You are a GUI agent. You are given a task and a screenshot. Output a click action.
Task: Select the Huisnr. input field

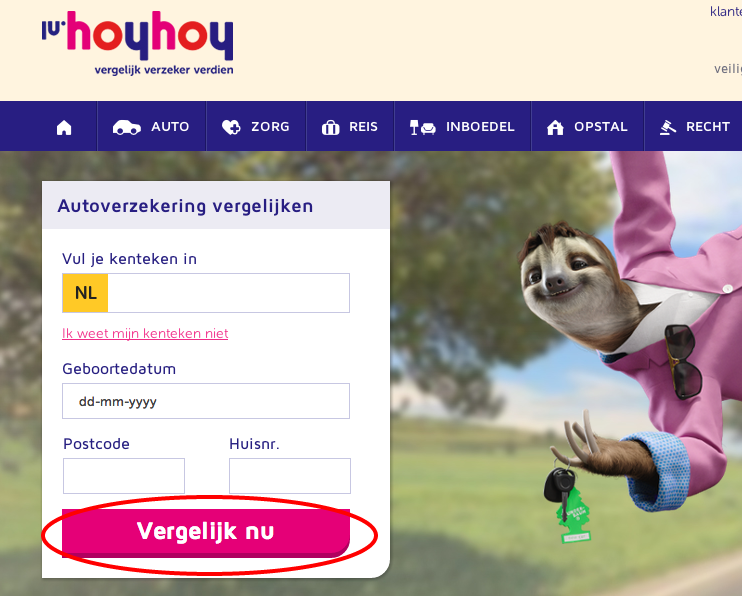pos(290,476)
